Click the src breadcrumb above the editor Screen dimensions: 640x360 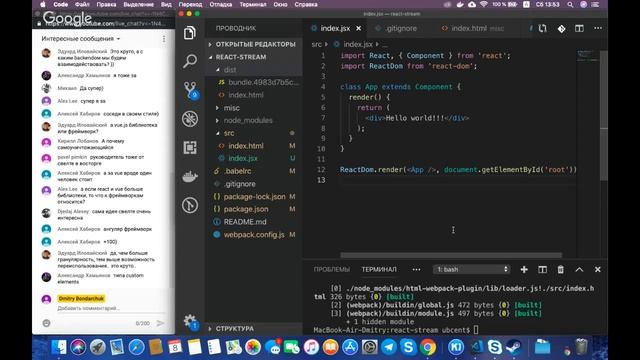(x=316, y=44)
